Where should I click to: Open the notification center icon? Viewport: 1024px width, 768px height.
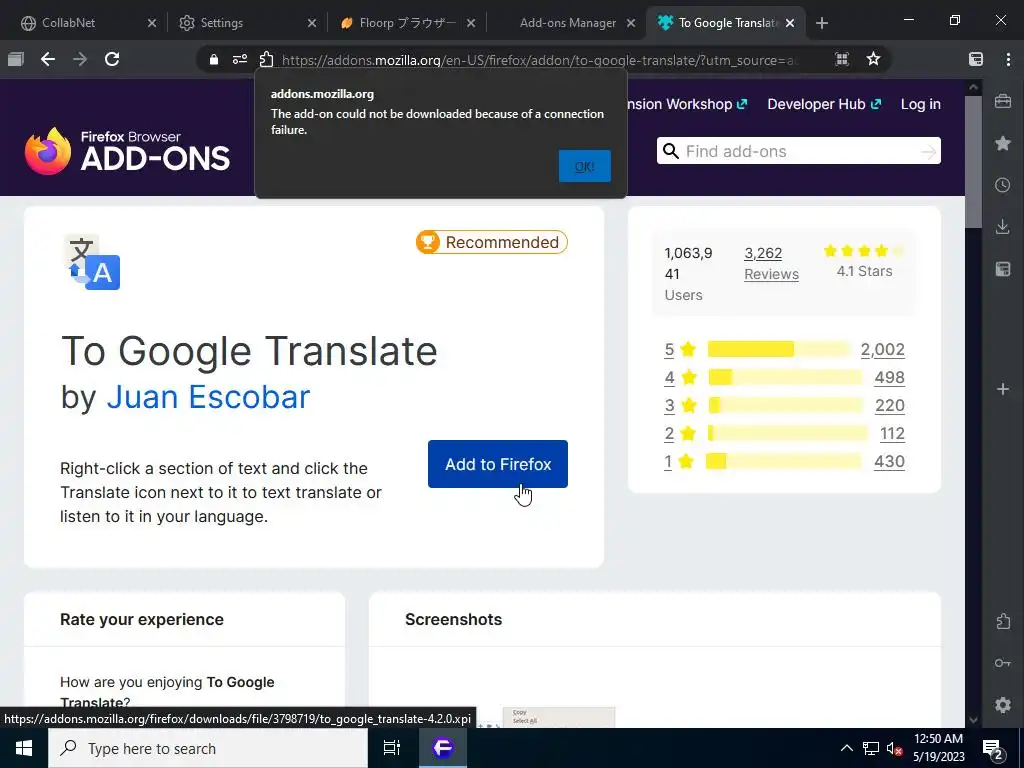993,749
